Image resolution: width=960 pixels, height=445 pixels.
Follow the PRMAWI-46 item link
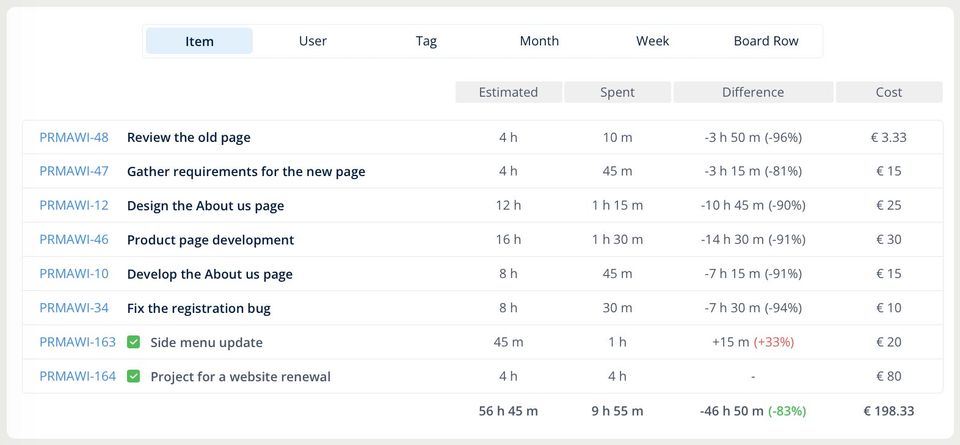point(74,239)
